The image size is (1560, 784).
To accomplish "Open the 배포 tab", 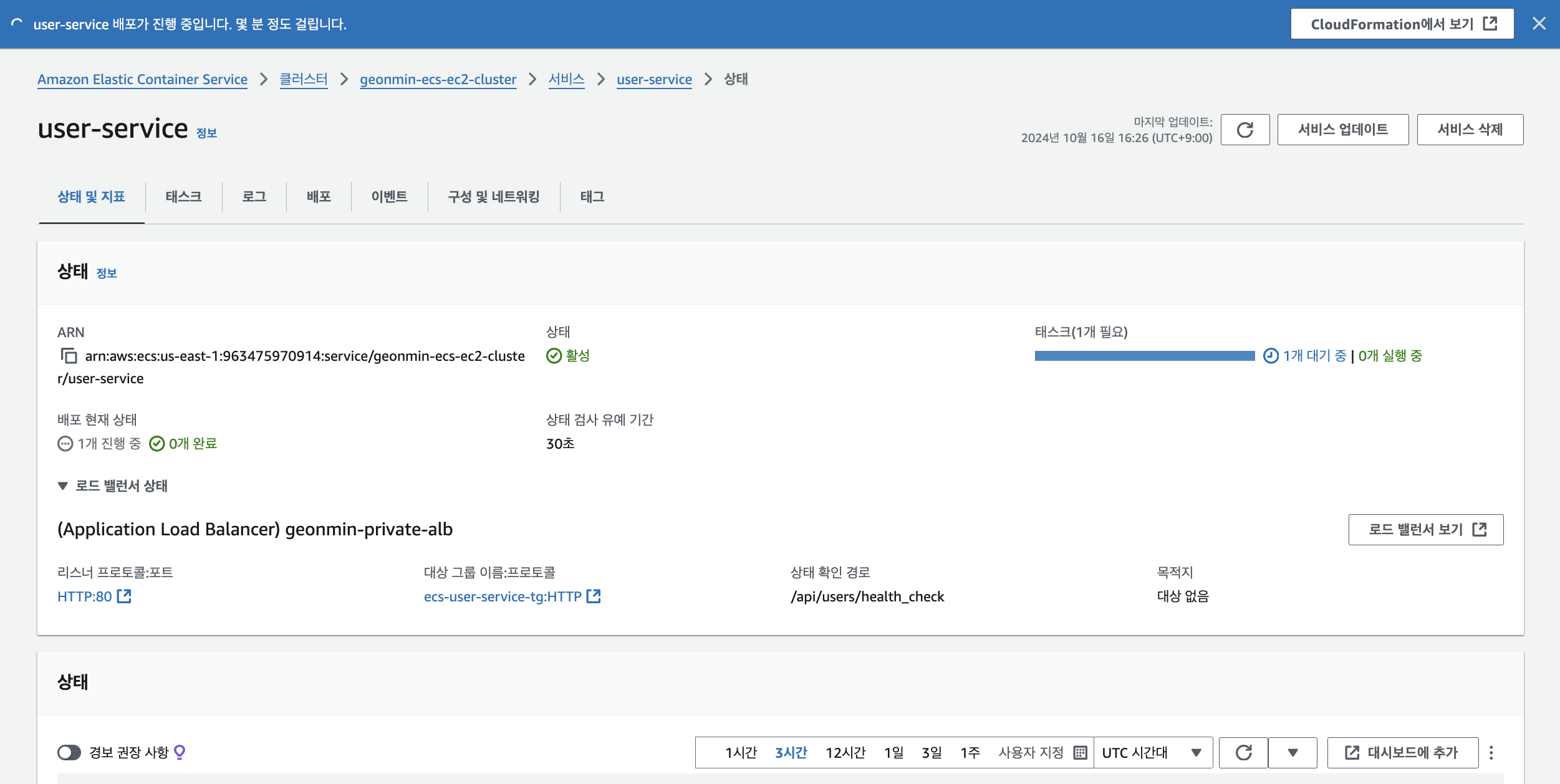I will (319, 197).
